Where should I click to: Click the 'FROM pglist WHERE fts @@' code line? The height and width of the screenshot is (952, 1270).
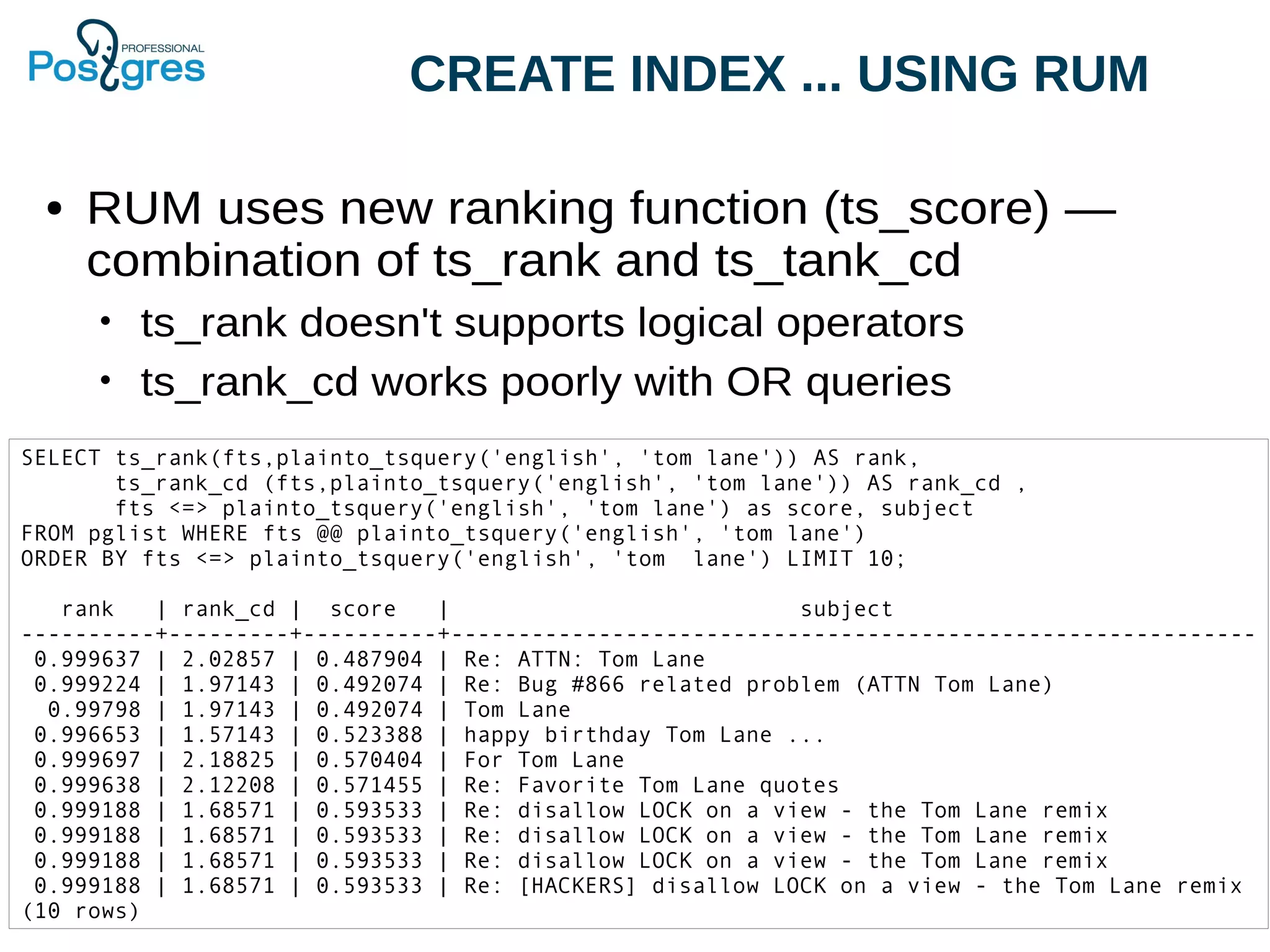click(442, 533)
